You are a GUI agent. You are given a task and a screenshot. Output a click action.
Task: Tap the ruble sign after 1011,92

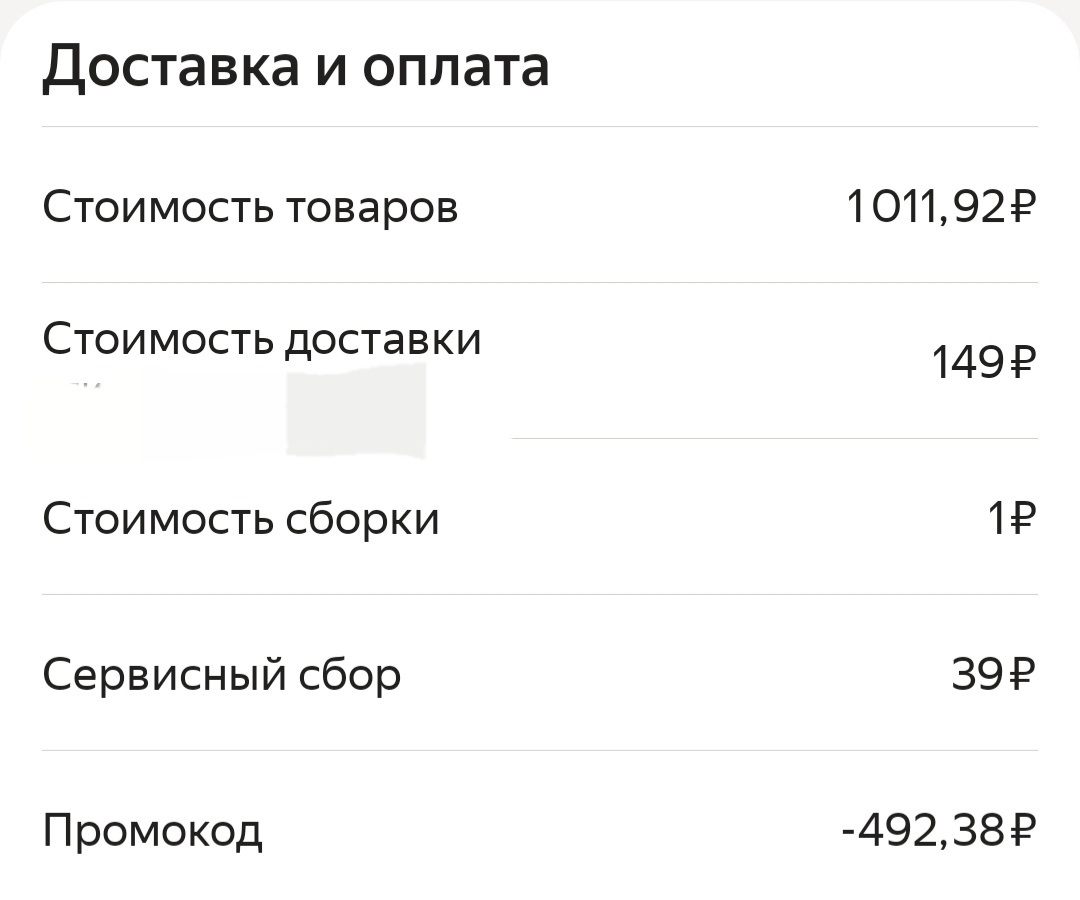coord(1023,207)
